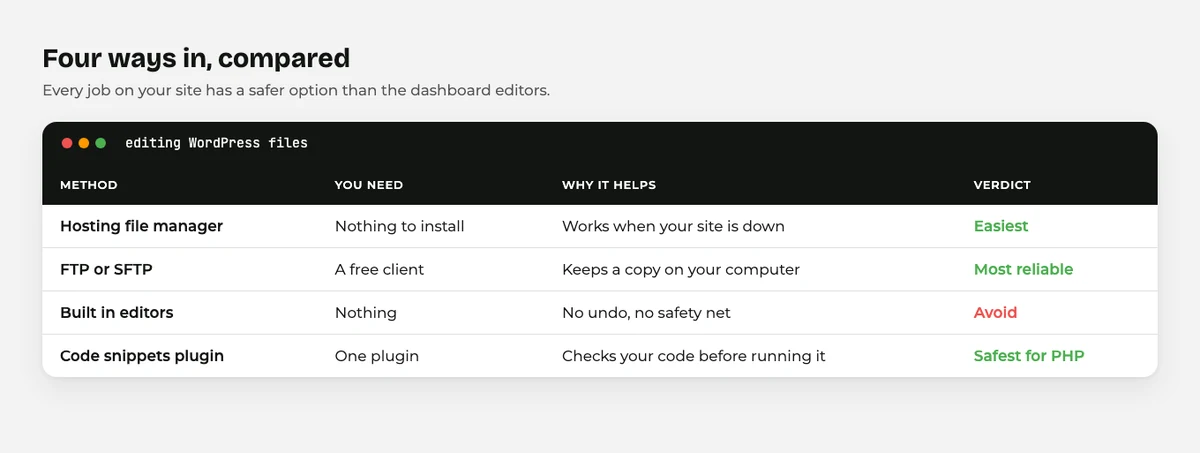Viewport: 1200px width, 453px height.
Task: Click the orange window dot
Action: pyautogui.click(x=84, y=143)
